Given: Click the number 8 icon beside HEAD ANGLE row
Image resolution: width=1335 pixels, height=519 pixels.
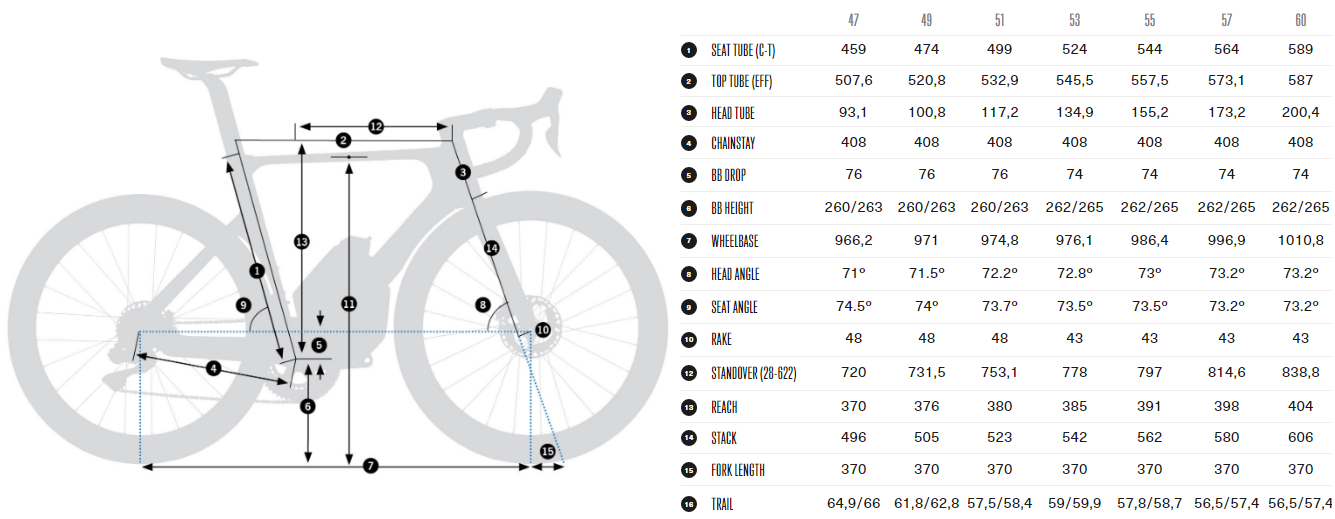Looking at the screenshot, I should coord(689,273).
